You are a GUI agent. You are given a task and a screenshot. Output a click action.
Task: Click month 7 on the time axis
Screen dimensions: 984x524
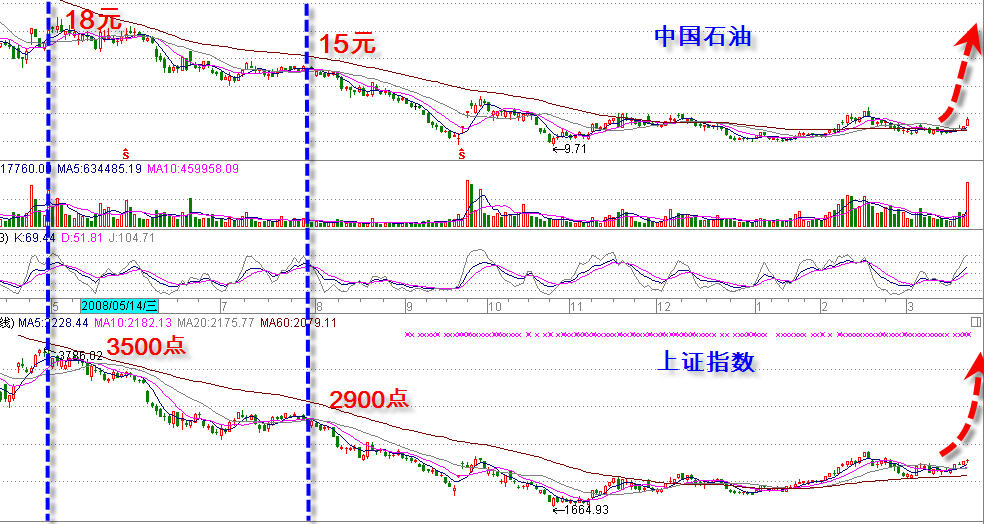click(223, 307)
